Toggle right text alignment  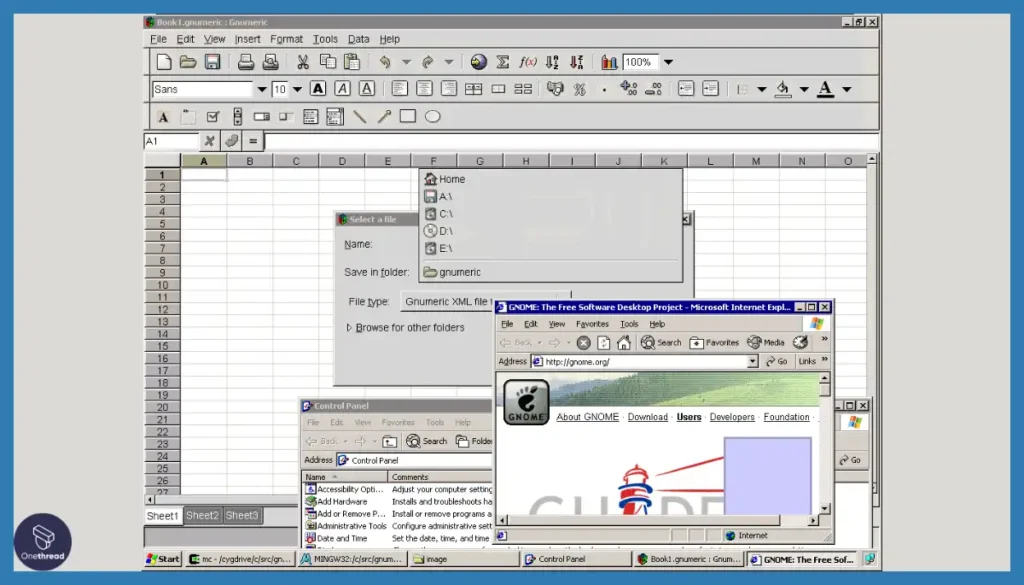449,89
